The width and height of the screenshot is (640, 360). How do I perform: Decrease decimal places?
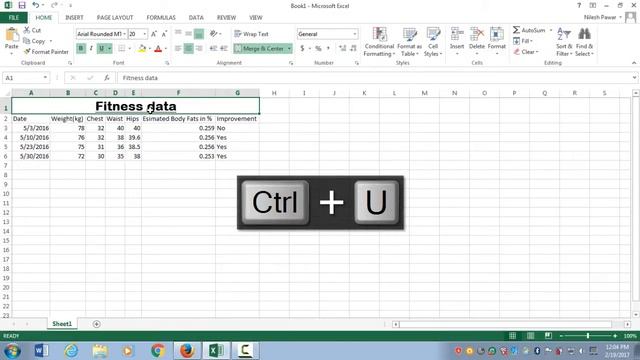pos(353,49)
